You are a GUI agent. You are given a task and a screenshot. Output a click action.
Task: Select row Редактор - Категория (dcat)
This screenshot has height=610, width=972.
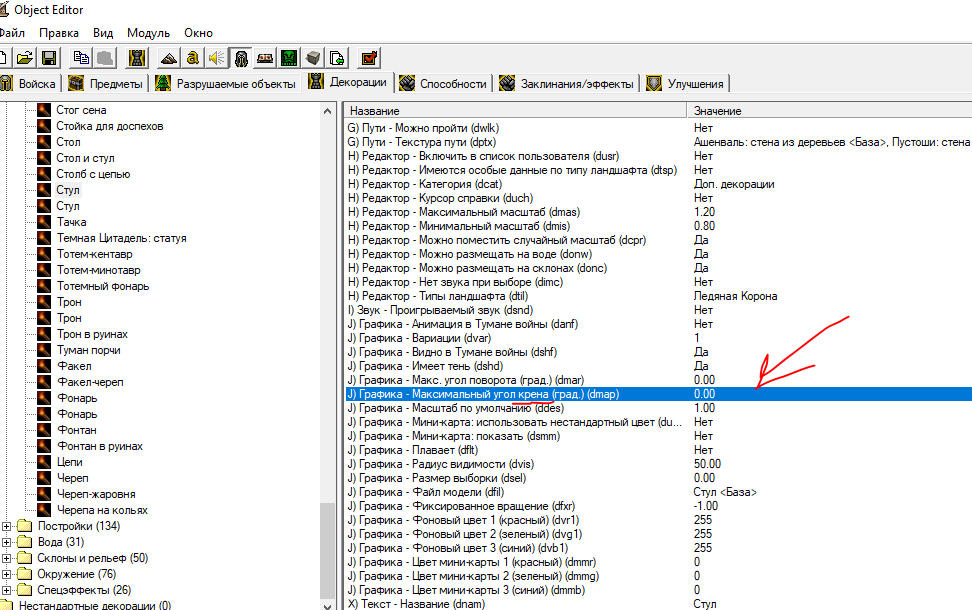[x=658, y=184]
